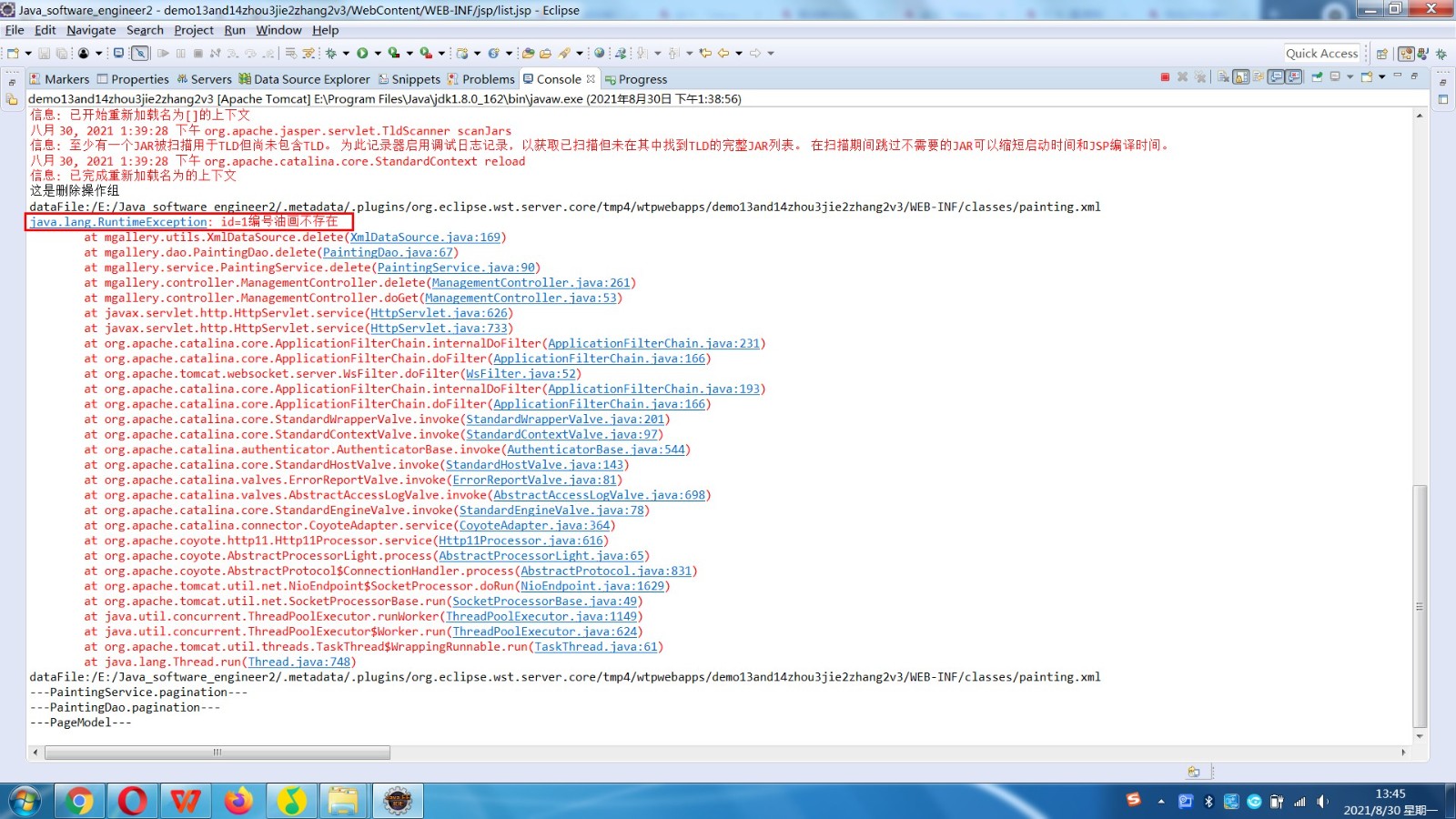Switch to the Data Source Explorer tab

click(304, 79)
